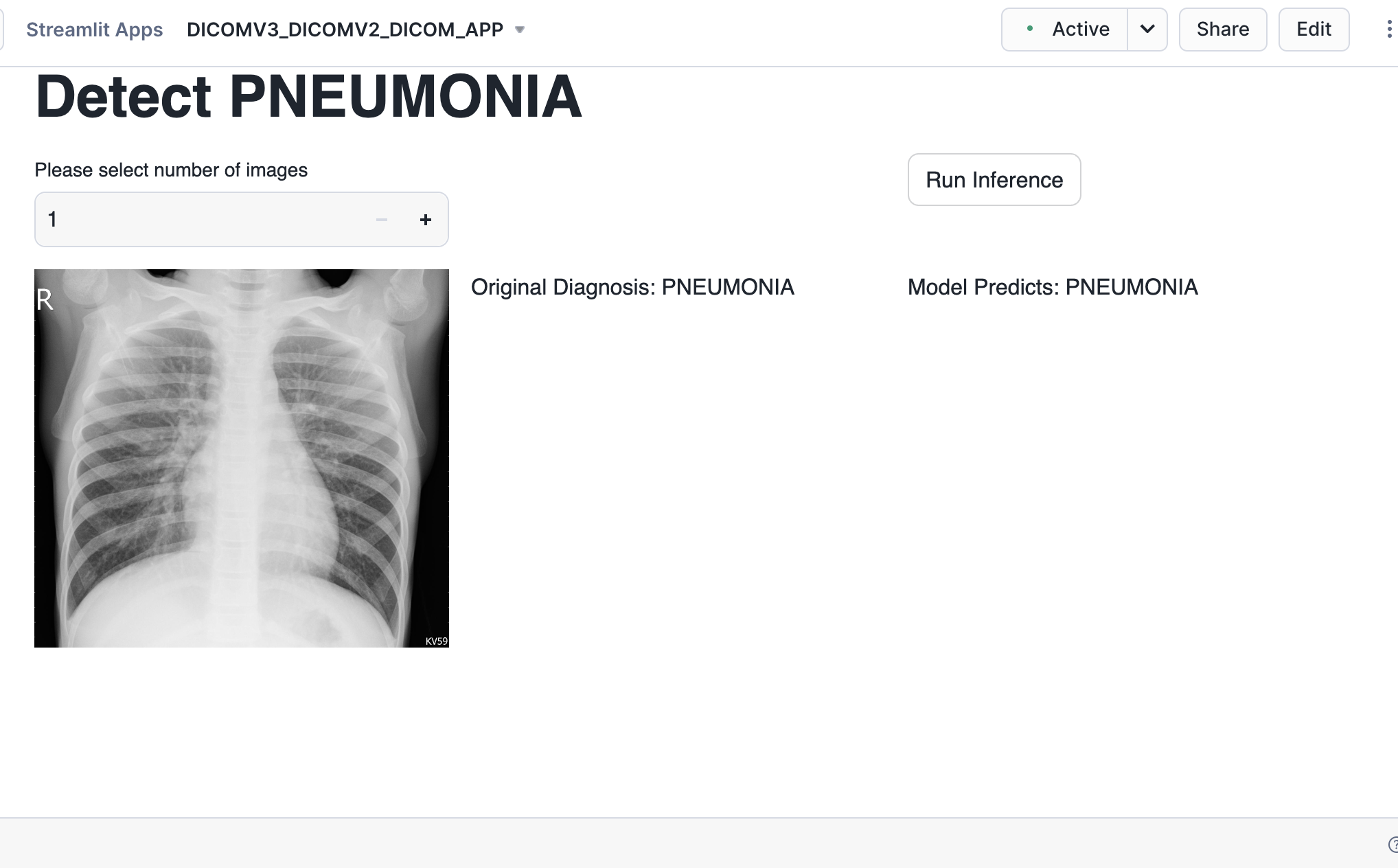
Task: Click the R marker on the X-ray
Action: click(x=45, y=300)
